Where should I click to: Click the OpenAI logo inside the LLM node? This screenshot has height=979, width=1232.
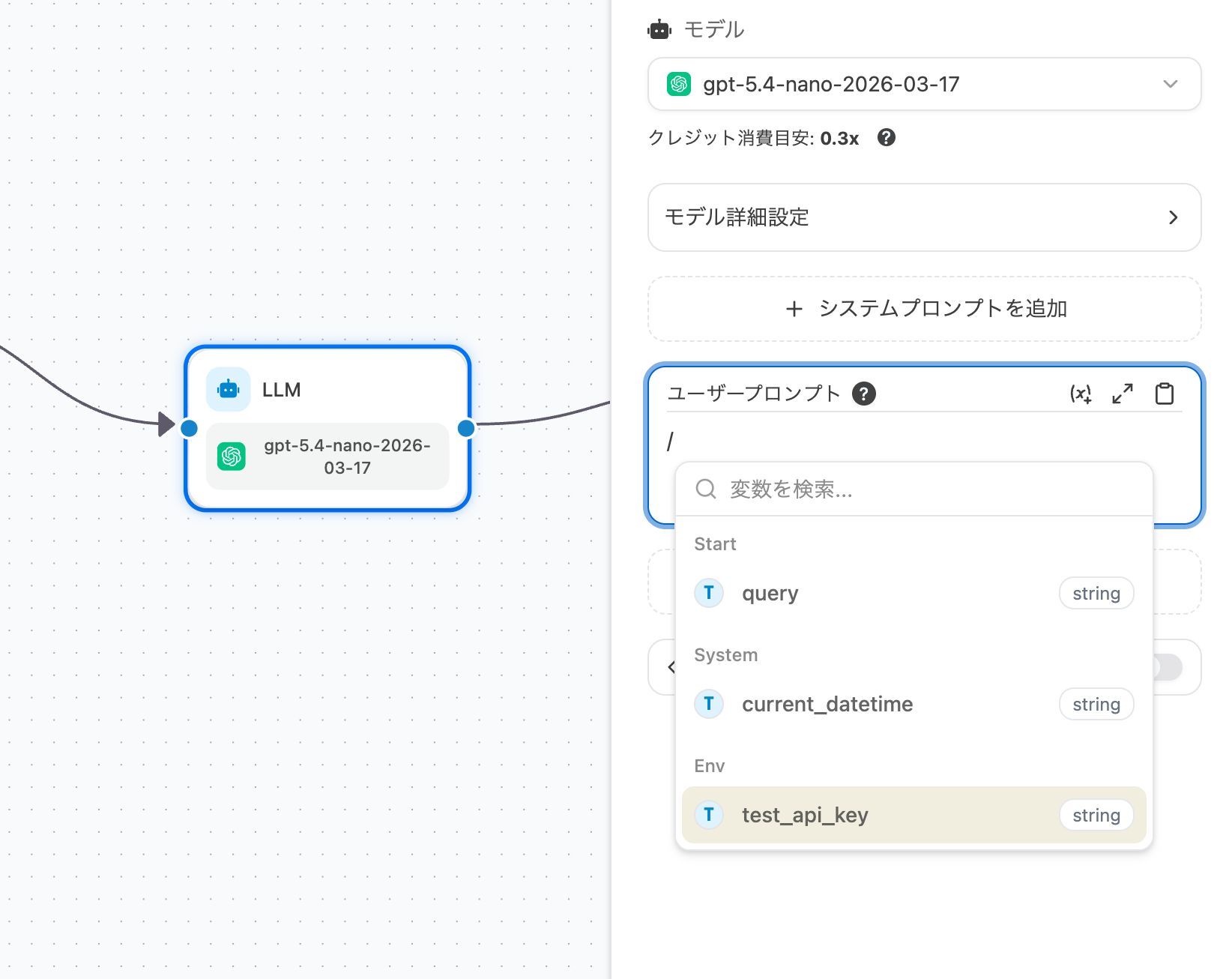click(232, 456)
